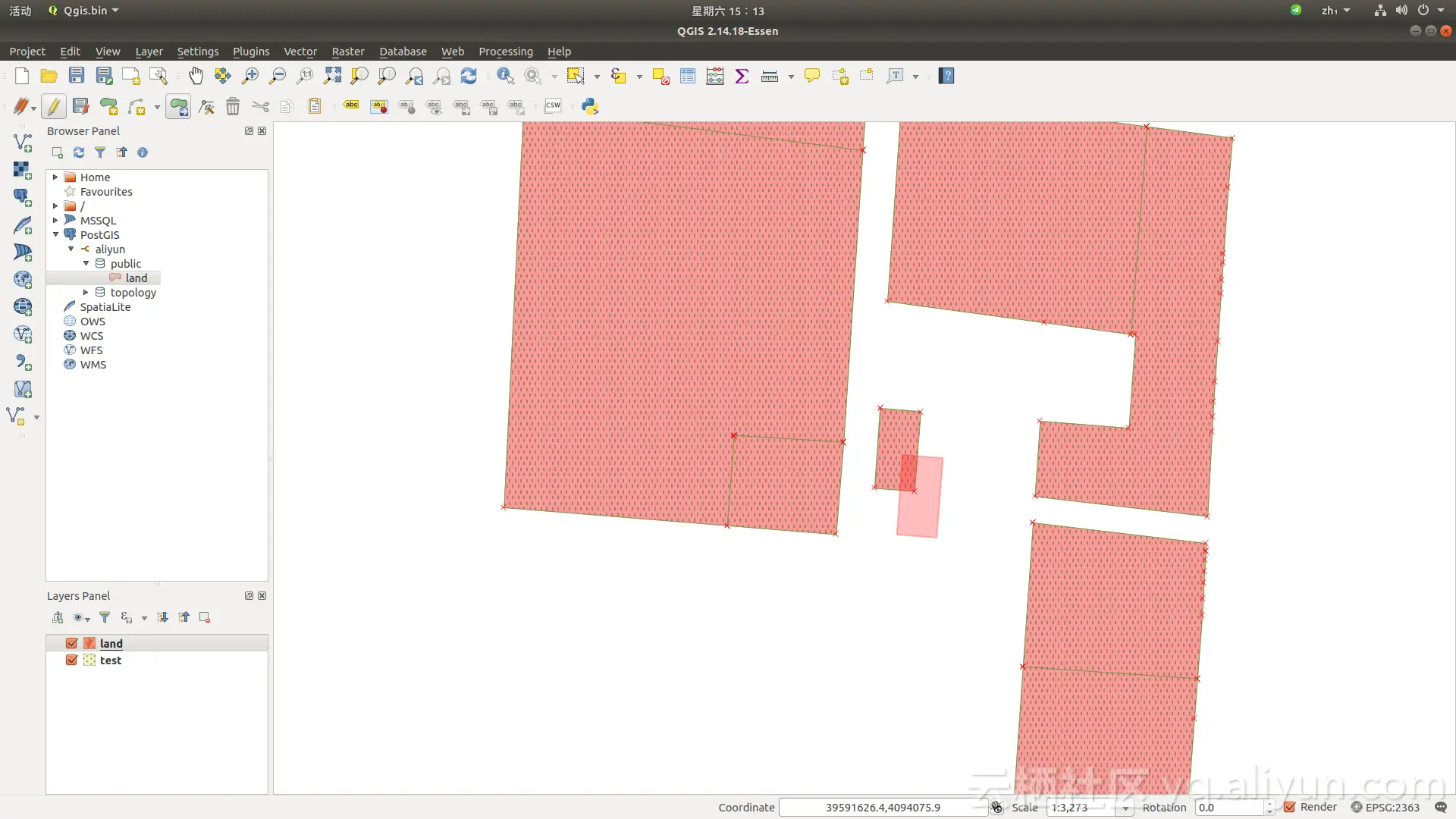The height and width of the screenshot is (819, 1456).
Task: Click the Delete Selected trash icon
Action: 233,107
